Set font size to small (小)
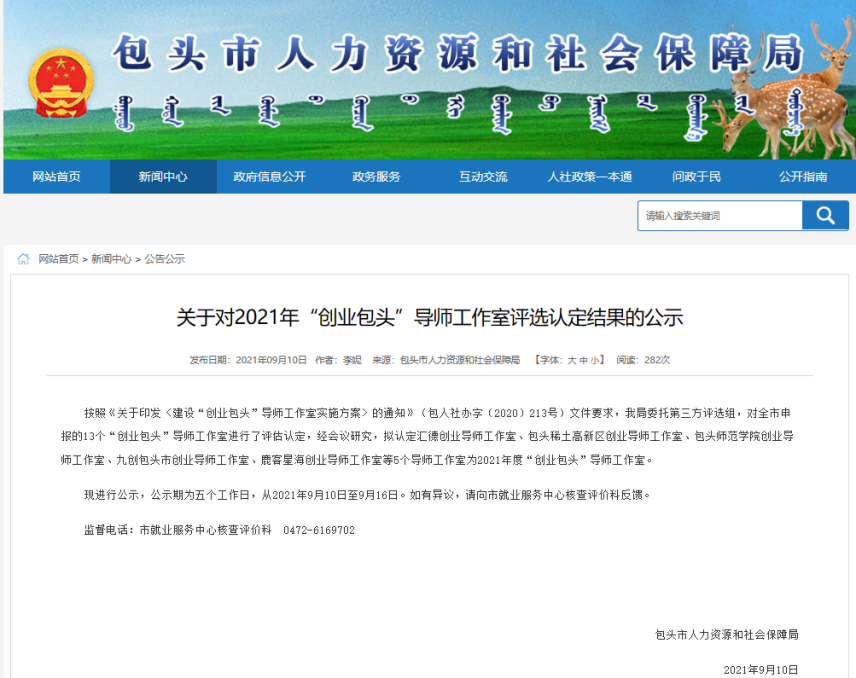The image size is (856, 678). [595, 360]
